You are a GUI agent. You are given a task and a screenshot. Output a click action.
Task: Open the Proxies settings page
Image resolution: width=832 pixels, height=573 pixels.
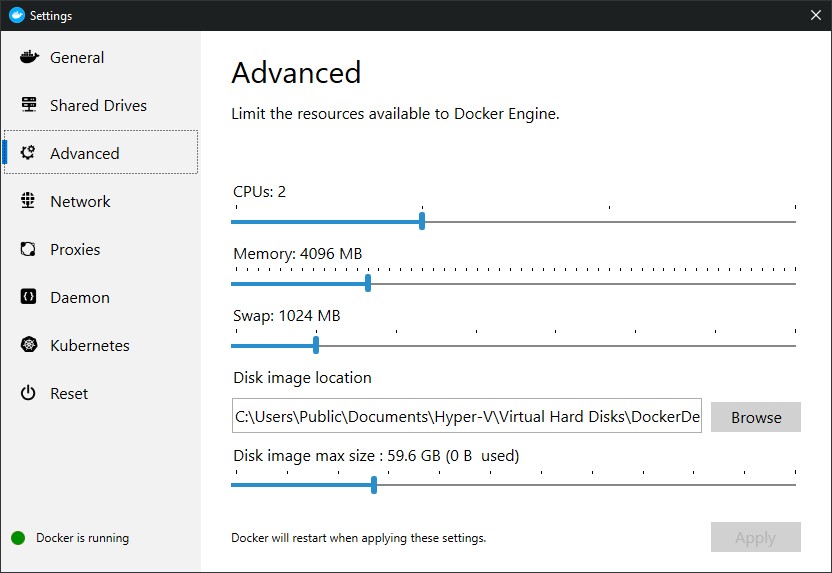[101, 249]
